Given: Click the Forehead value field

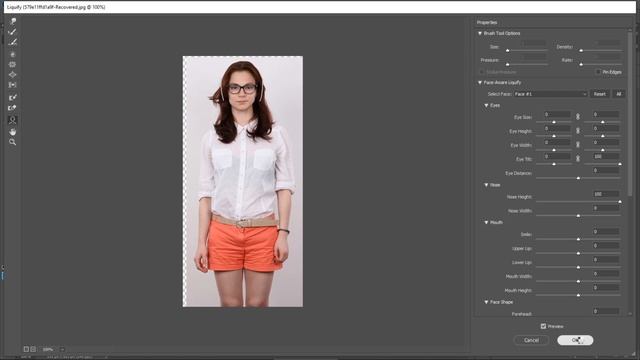Looking at the screenshot, I should coord(606,311).
